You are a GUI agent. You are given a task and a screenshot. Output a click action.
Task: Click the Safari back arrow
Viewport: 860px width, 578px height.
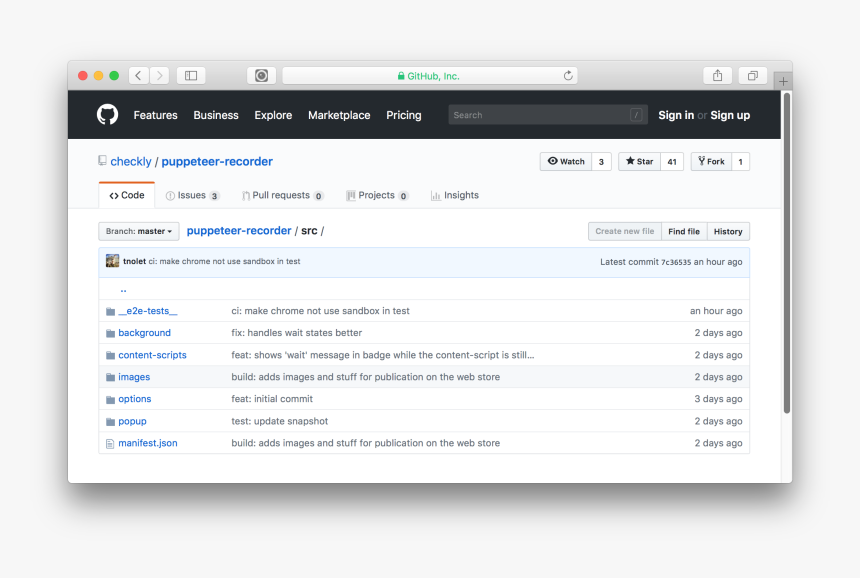(138, 76)
